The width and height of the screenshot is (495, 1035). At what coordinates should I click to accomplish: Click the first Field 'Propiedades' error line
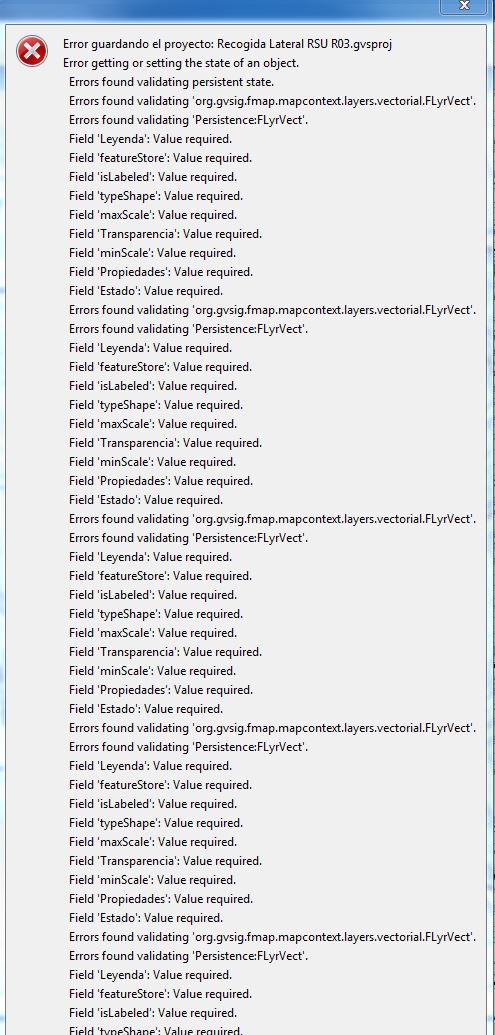[161, 273]
